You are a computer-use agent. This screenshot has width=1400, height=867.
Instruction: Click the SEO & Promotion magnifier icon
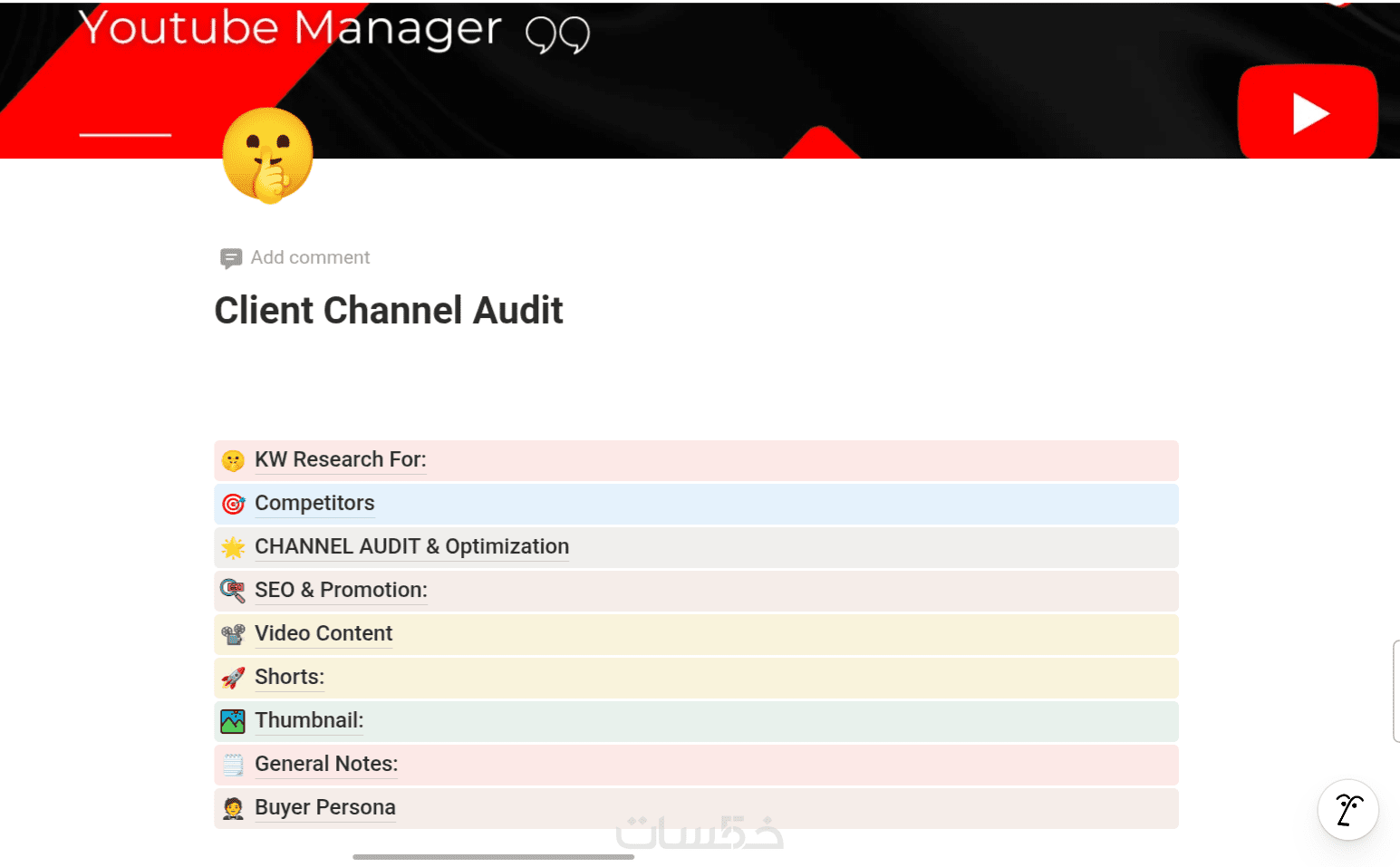[233, 591]
